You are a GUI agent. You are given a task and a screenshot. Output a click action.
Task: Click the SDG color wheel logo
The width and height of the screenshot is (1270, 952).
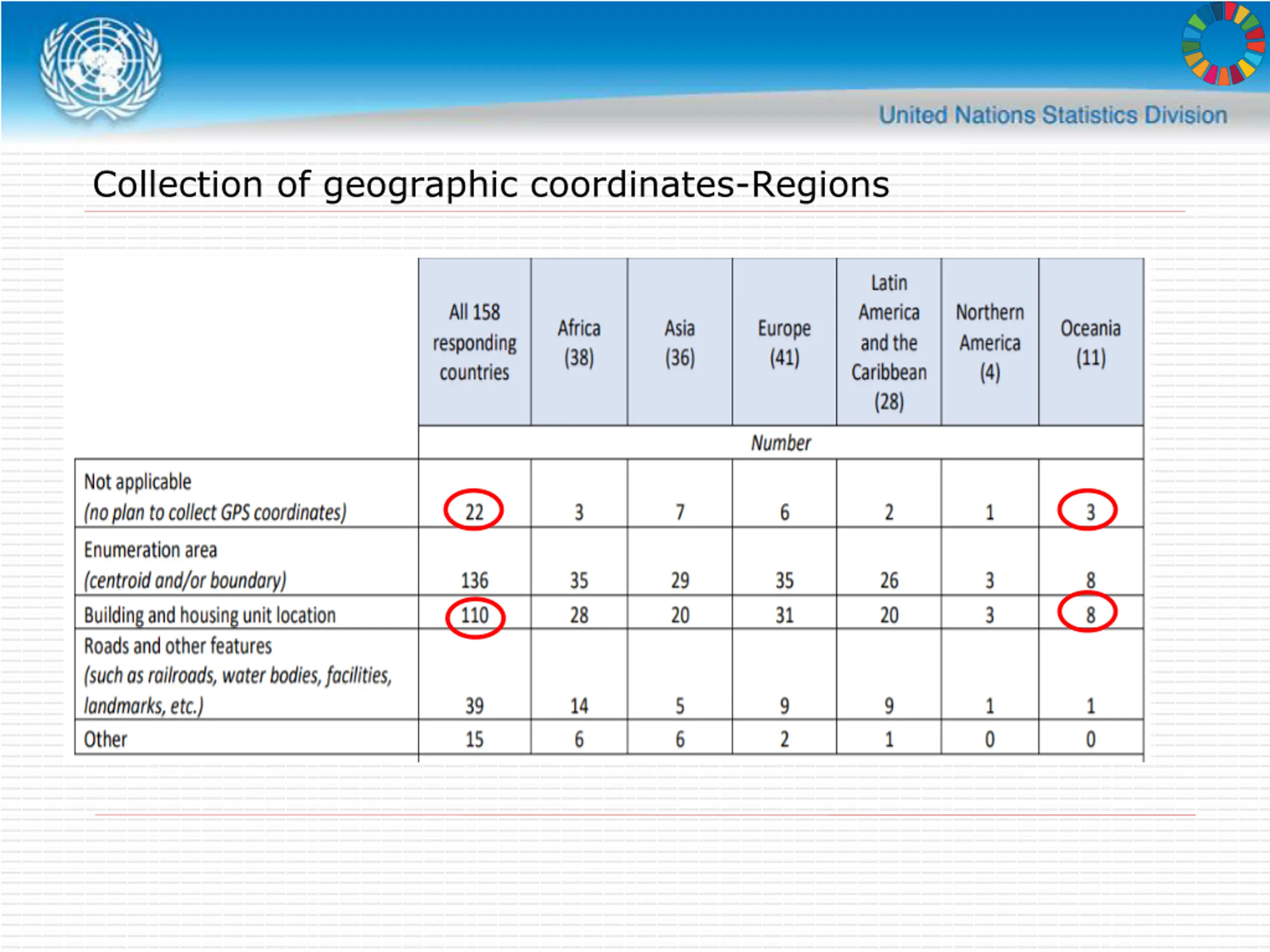coord(1223,44)
